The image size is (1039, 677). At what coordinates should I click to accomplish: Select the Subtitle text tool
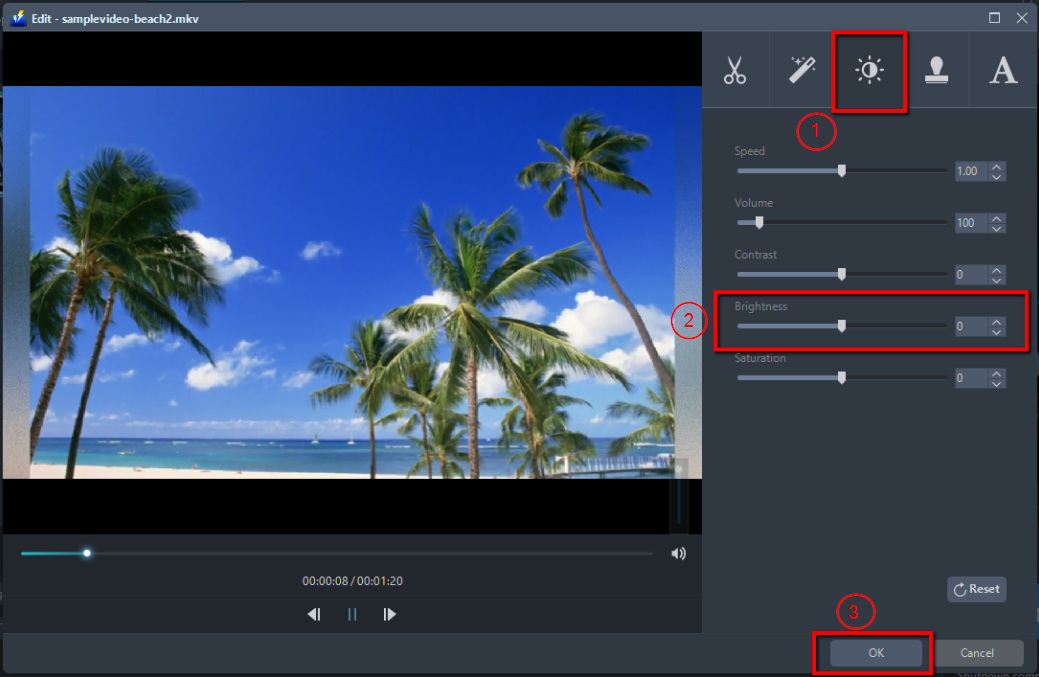(x=1003, y=70)
